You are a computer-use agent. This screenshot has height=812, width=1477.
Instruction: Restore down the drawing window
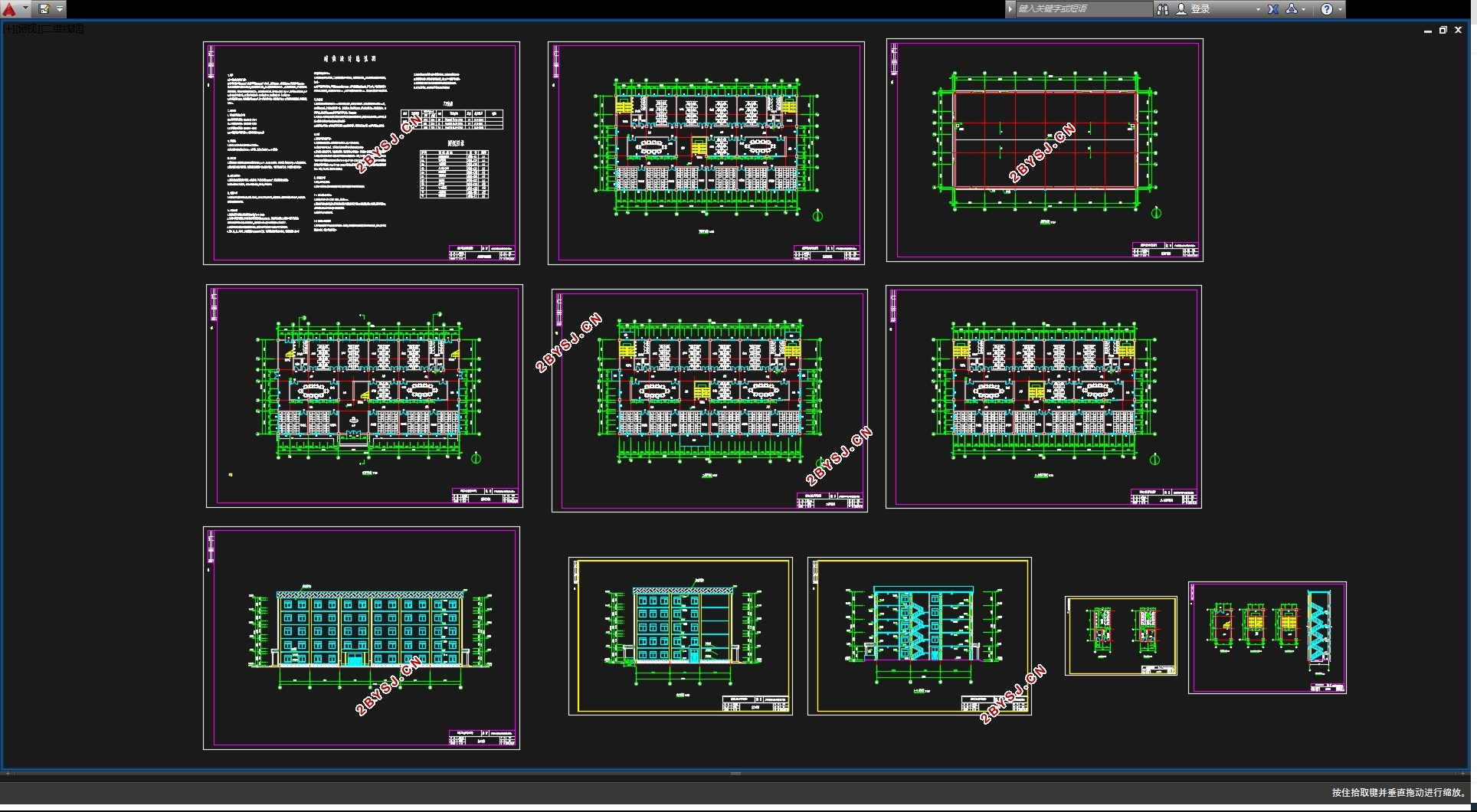pyautogui.click(x=1443, y=30)
